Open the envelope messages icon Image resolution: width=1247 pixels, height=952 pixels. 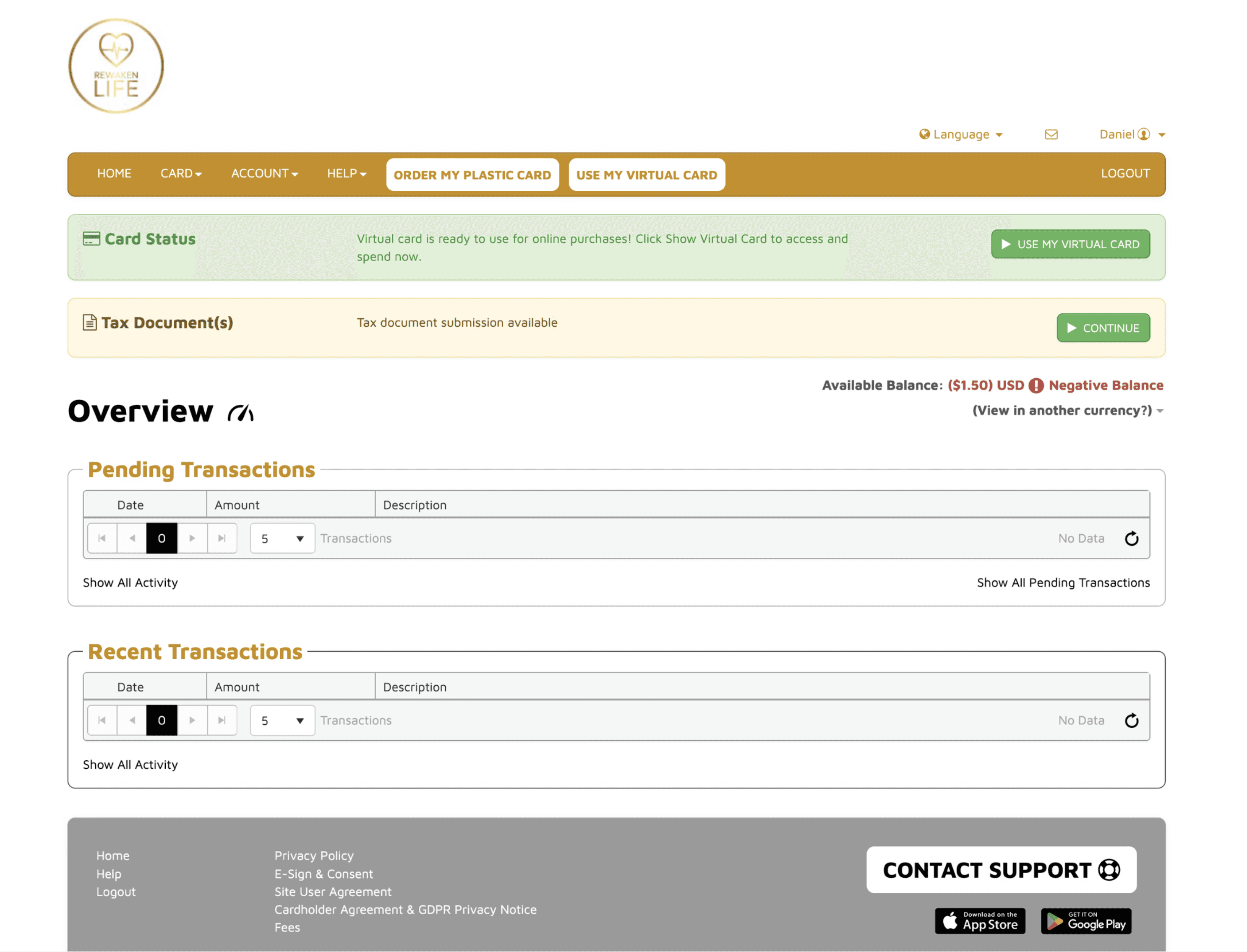point(1051,134)
